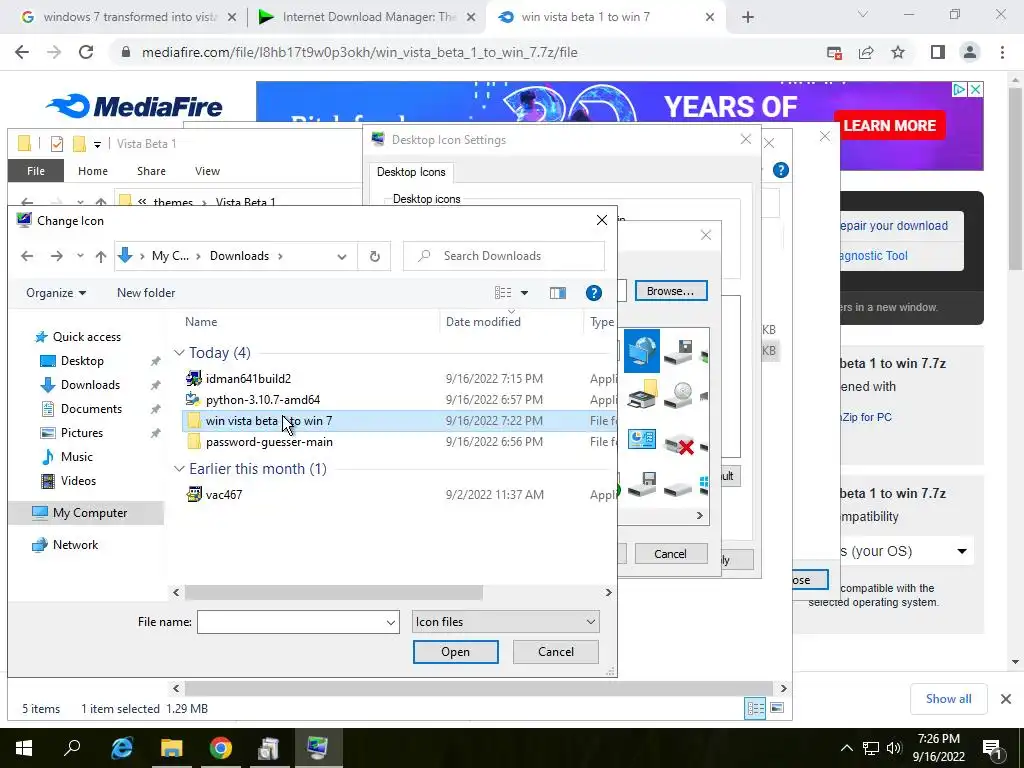The width and height of the screenshot is (1024, 768).
Task: Open the Organize dropdown
Action: click(x=56, y=293)
